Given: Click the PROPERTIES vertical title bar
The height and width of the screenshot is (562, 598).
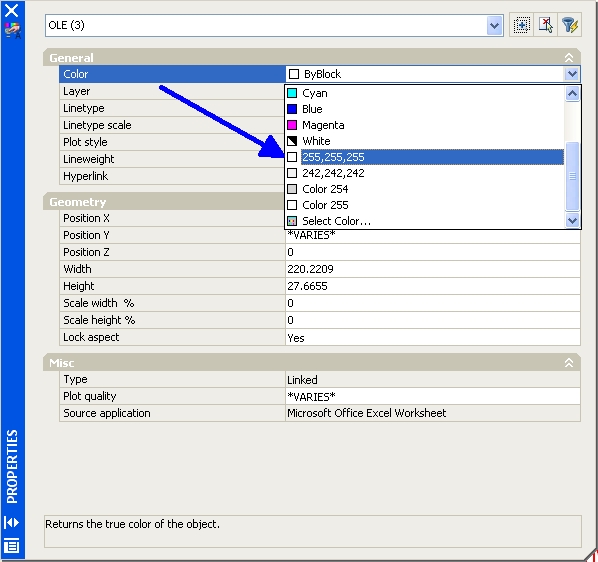Looking at the screenshot, I should (12, 466).
